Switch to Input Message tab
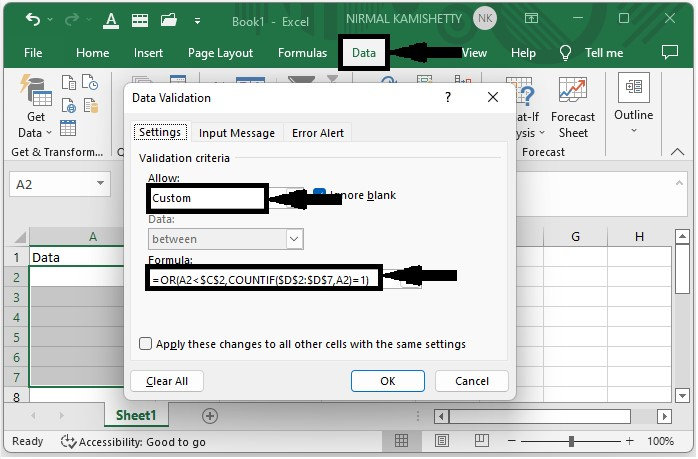The width and height of the screenshot is (698, 459). pyautogui.click(x=236, y=133)
